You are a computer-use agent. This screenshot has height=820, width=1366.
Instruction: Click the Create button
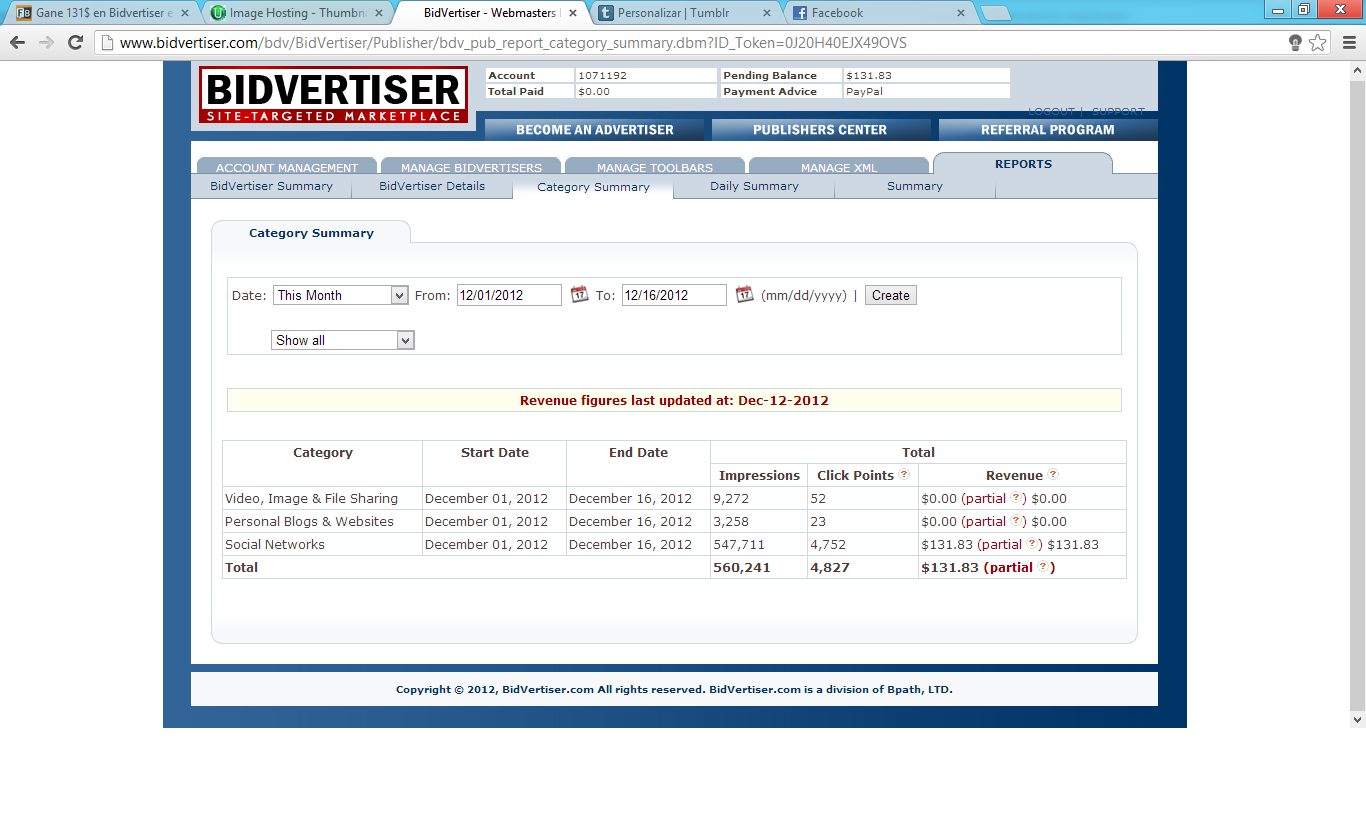[890, 295]
